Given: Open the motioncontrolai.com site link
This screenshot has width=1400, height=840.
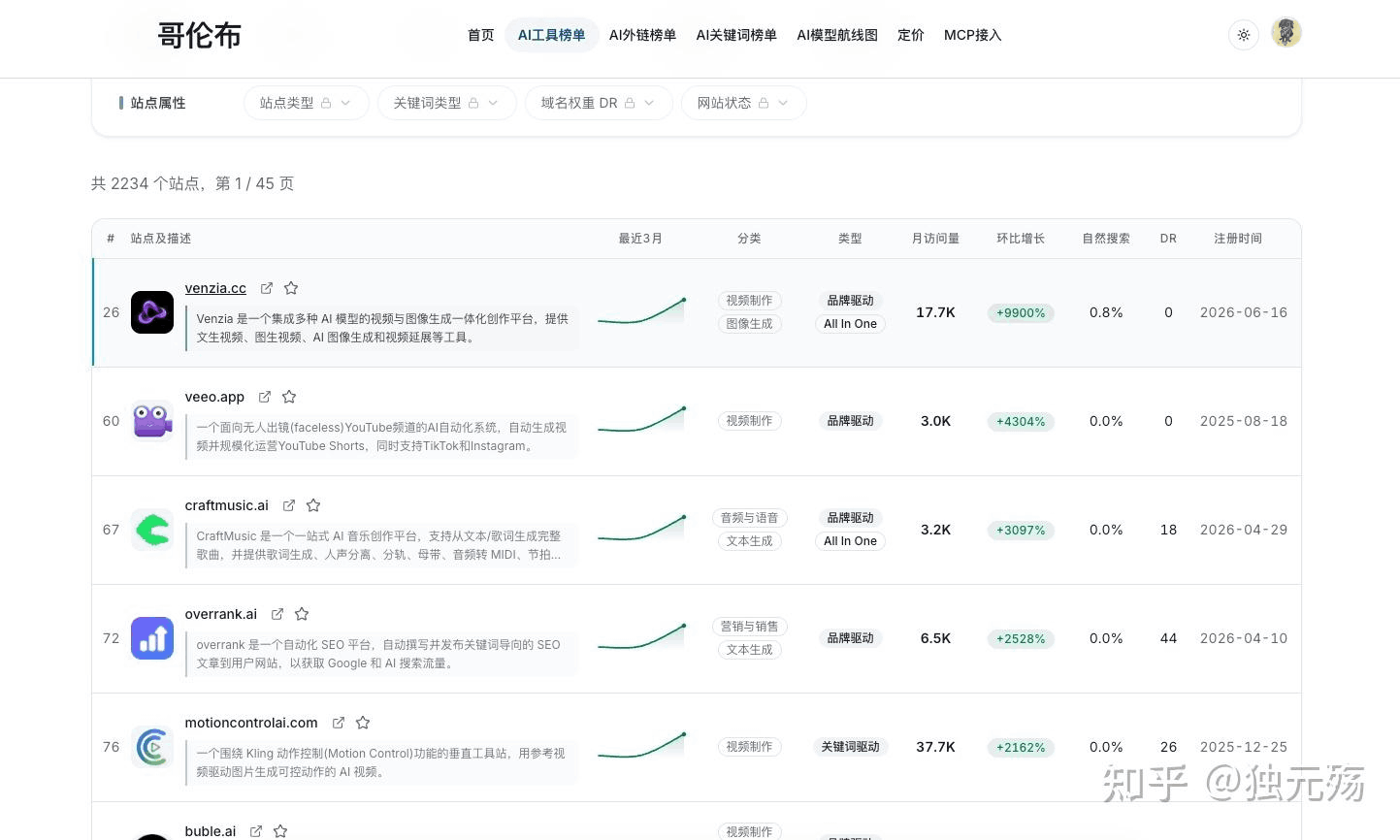Looking at the screenshot, I should click(251, 723).
